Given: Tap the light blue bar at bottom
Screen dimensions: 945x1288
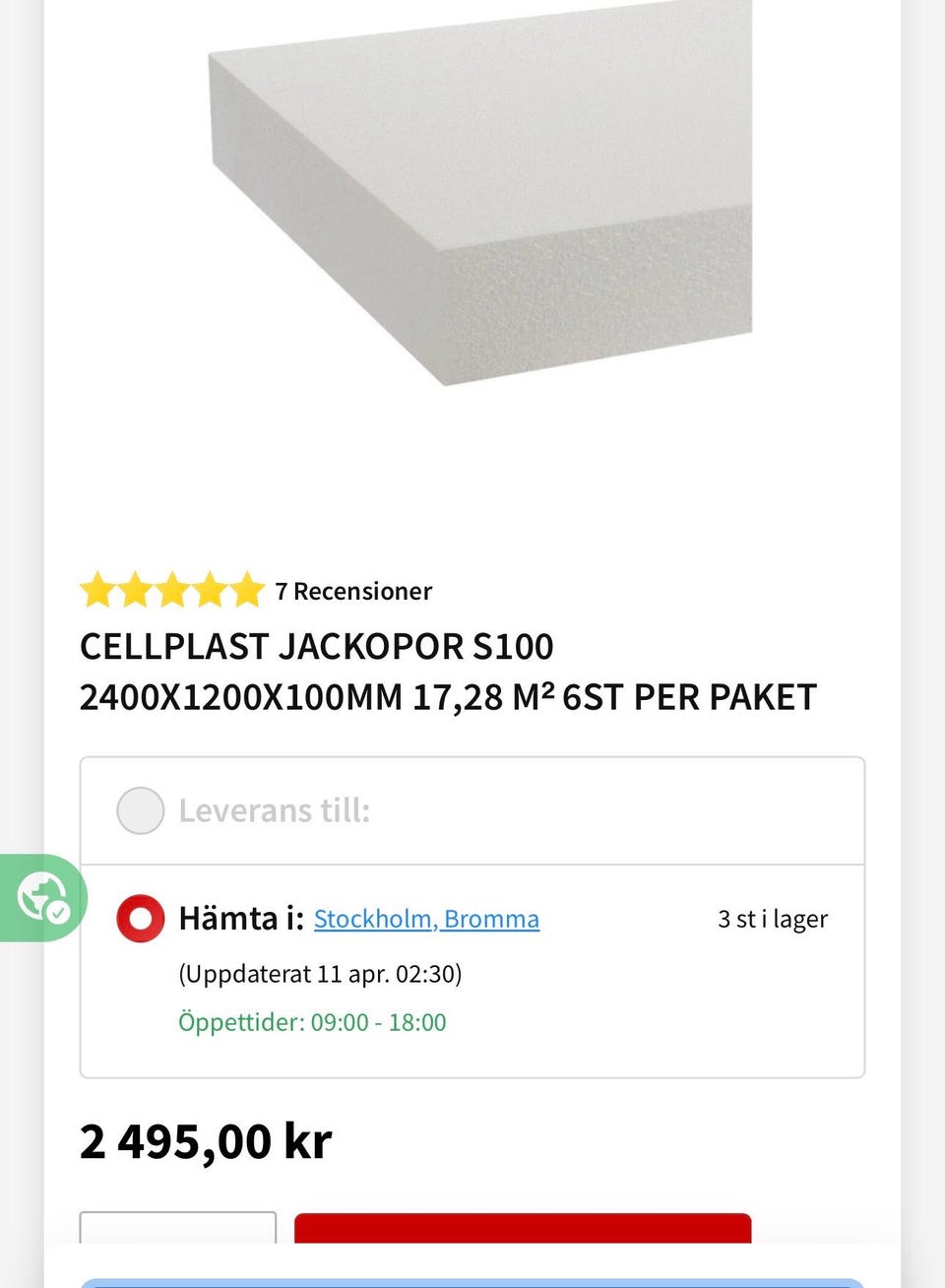Looking at the screenshot, I should (x=472, y=1282).
